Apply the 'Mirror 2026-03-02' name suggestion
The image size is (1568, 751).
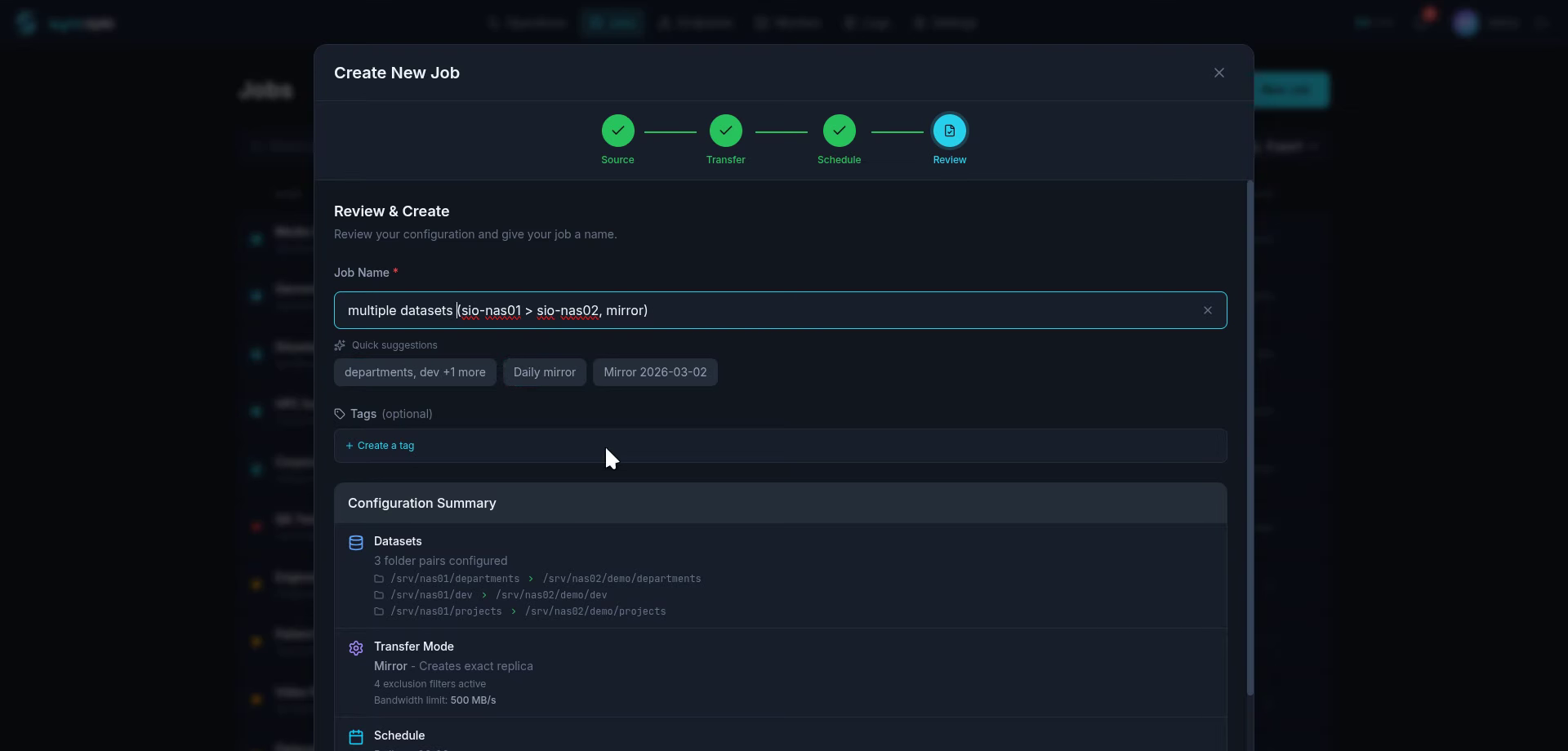(655, 372)
